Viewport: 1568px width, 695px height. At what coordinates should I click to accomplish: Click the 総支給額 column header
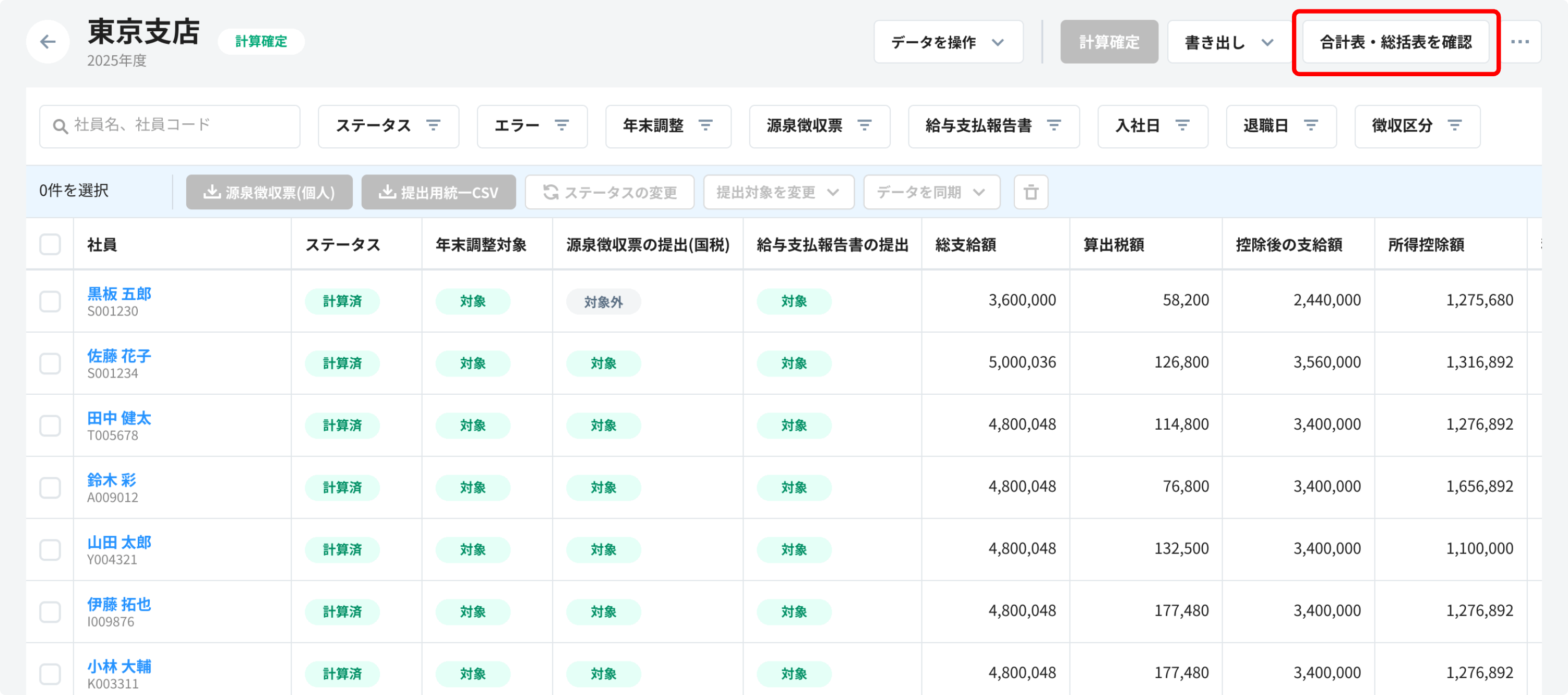pos(966,245)
